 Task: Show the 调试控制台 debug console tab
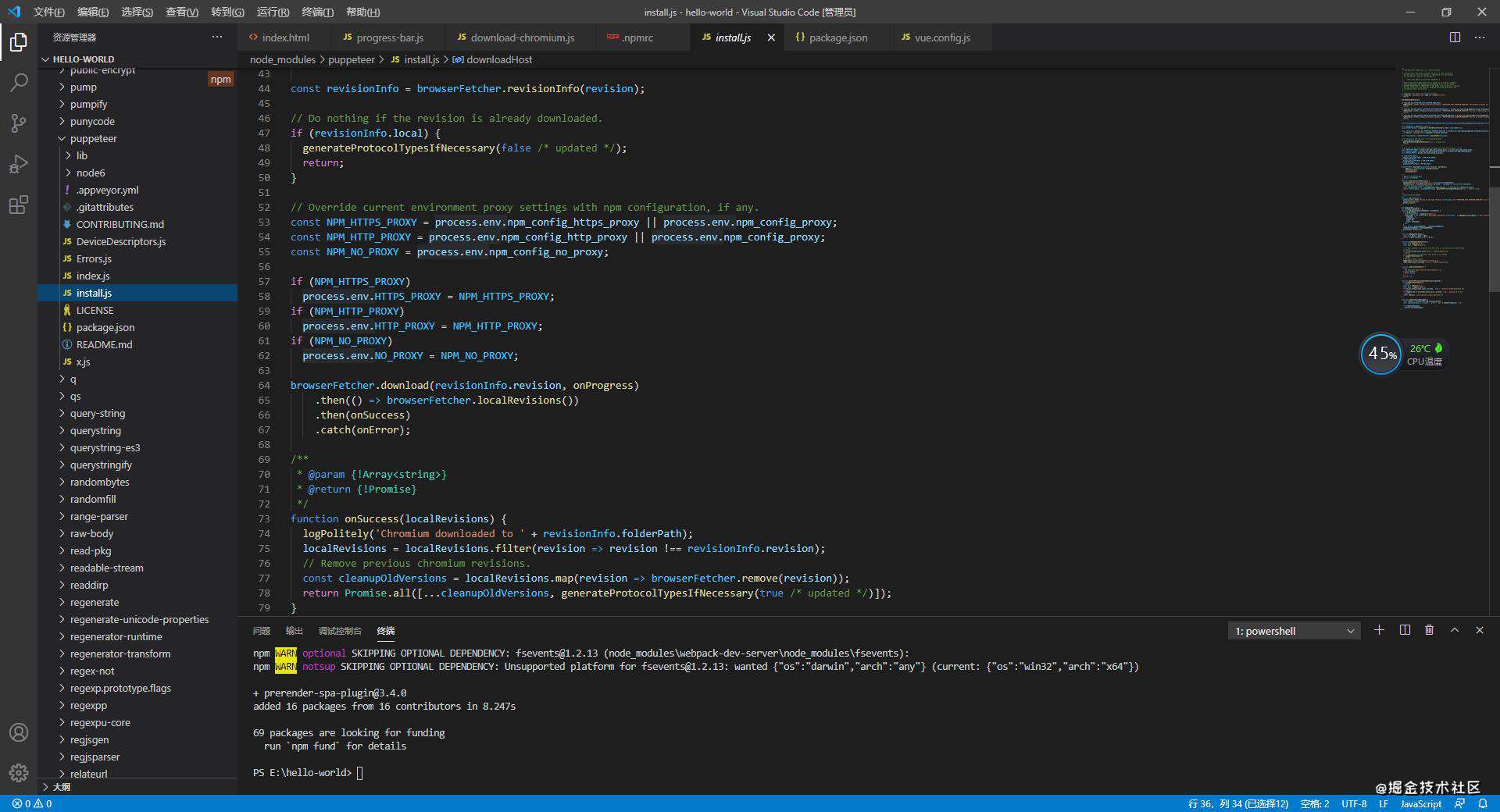[340, 631]
